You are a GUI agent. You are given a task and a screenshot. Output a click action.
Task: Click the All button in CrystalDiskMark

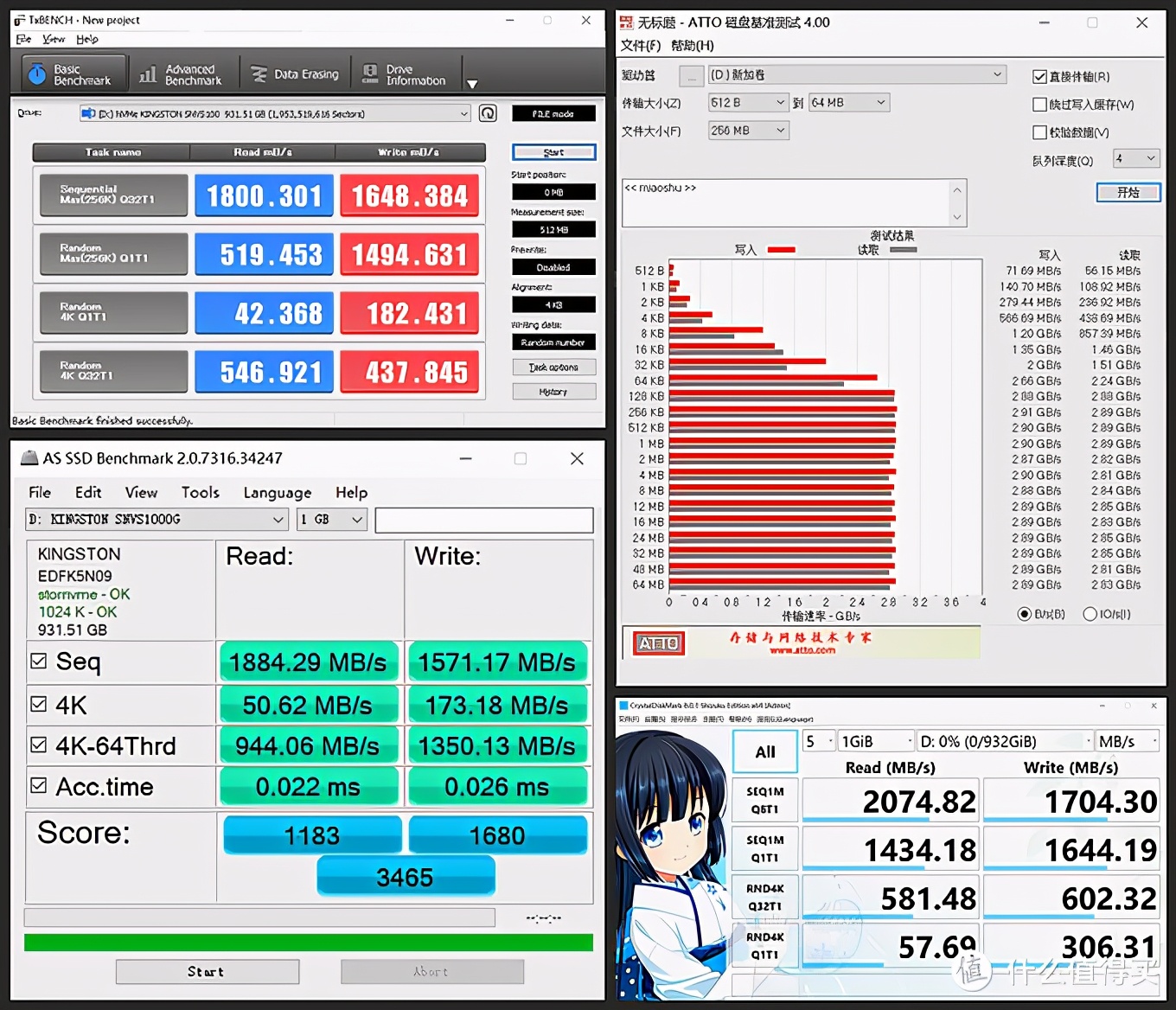764,751
